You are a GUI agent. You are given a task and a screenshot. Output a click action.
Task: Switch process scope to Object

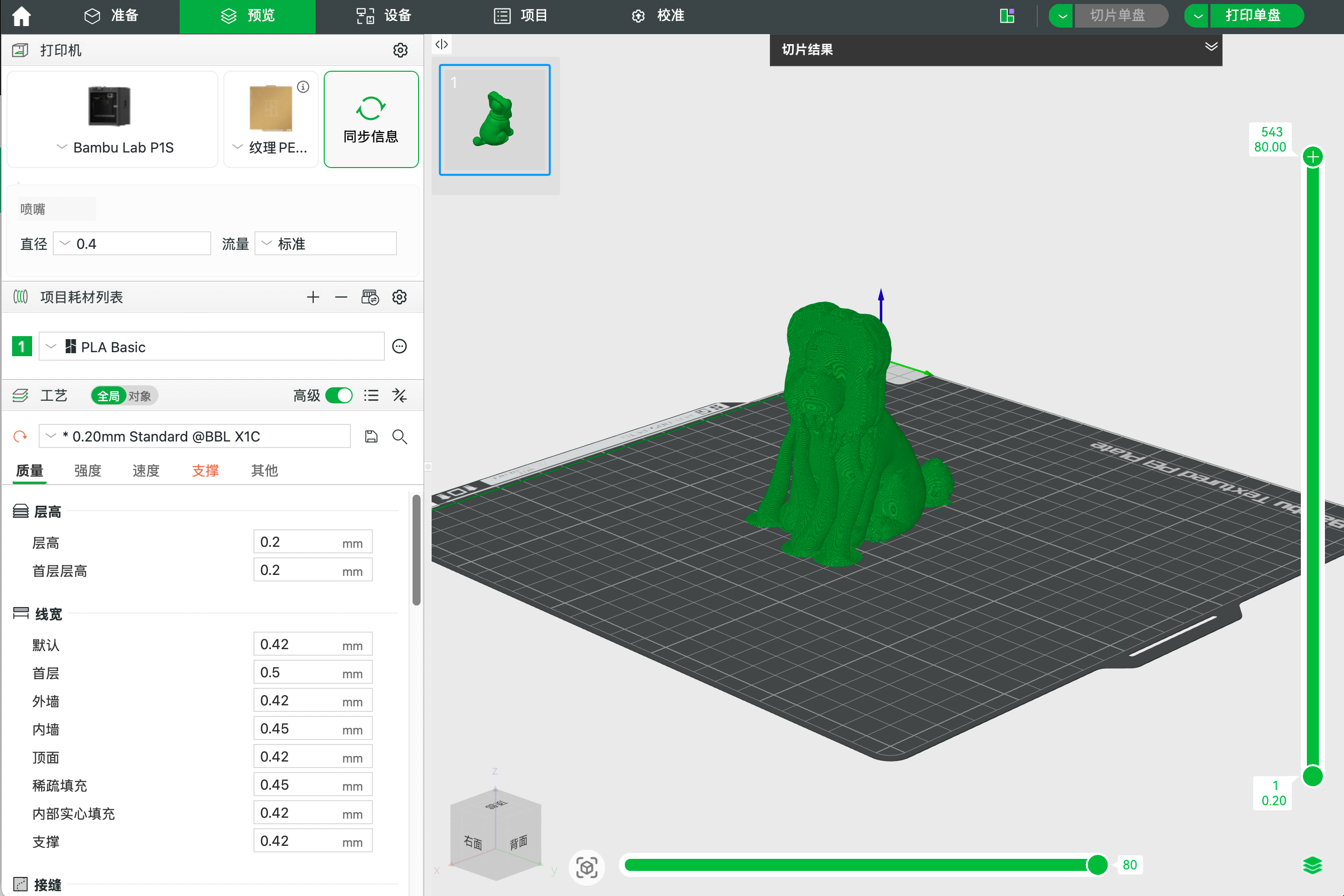pyautogui.click(x=140, y=395)
